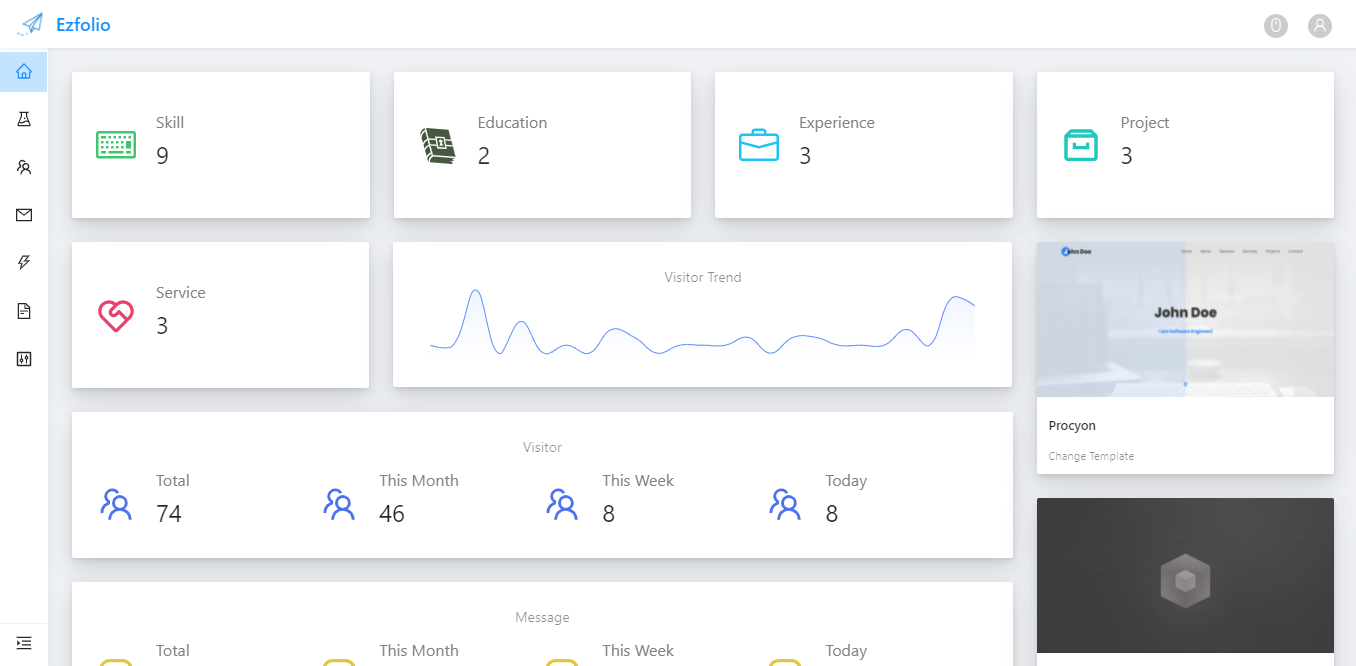Open the Experience card
The image size is (1356, 666).
click(863, 145)
